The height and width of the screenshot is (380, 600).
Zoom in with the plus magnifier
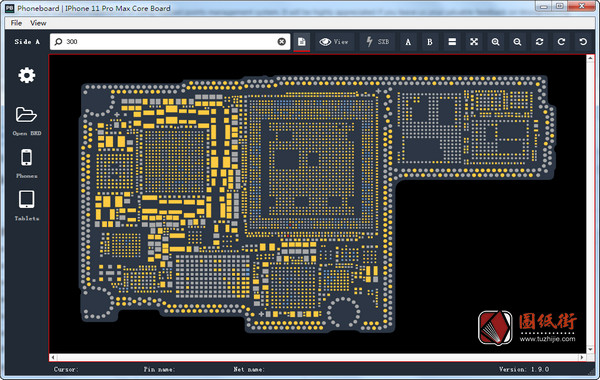496,42
